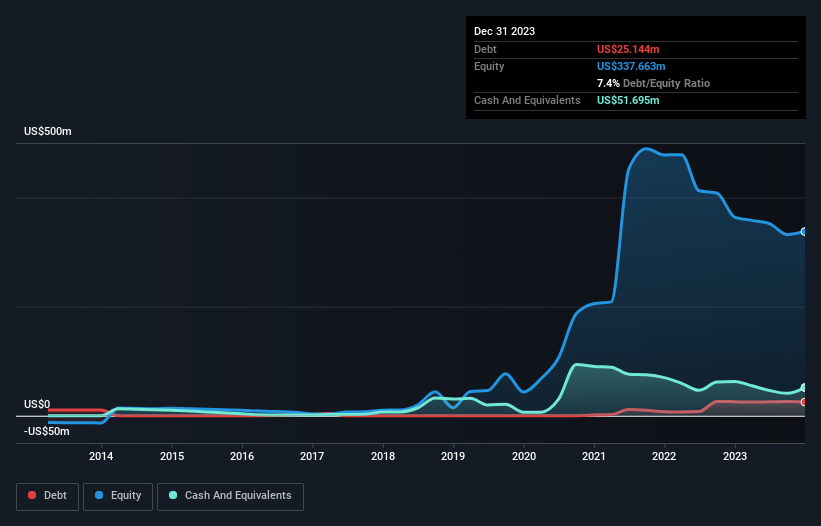Click the 2017 x-axis label
This screenshot has height=526, width=821.
(x=312, y=456)
